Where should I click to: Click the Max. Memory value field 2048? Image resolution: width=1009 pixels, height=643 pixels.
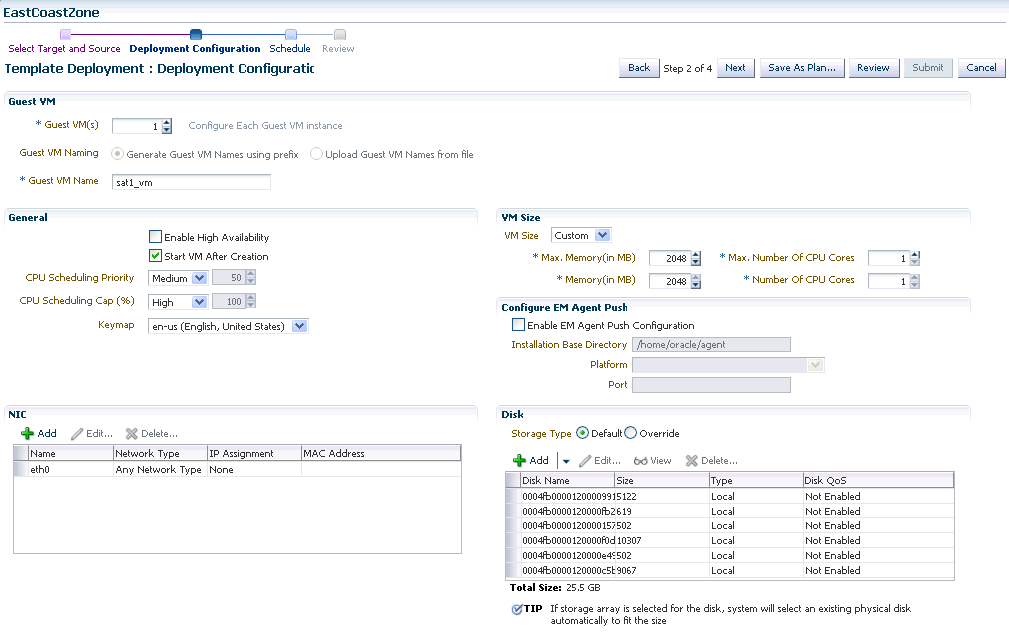click(x=670, y=259)
